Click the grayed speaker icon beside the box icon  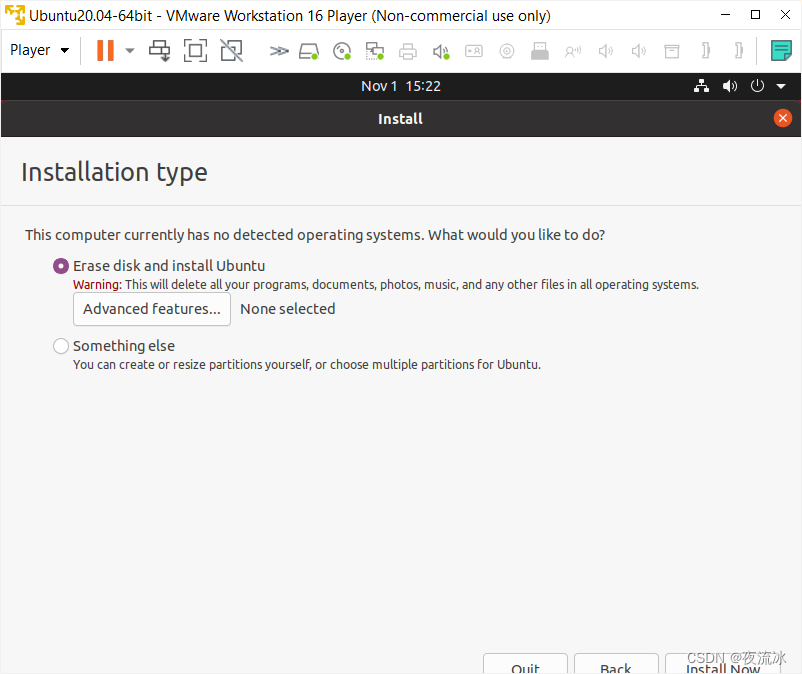tap(639, 51)
